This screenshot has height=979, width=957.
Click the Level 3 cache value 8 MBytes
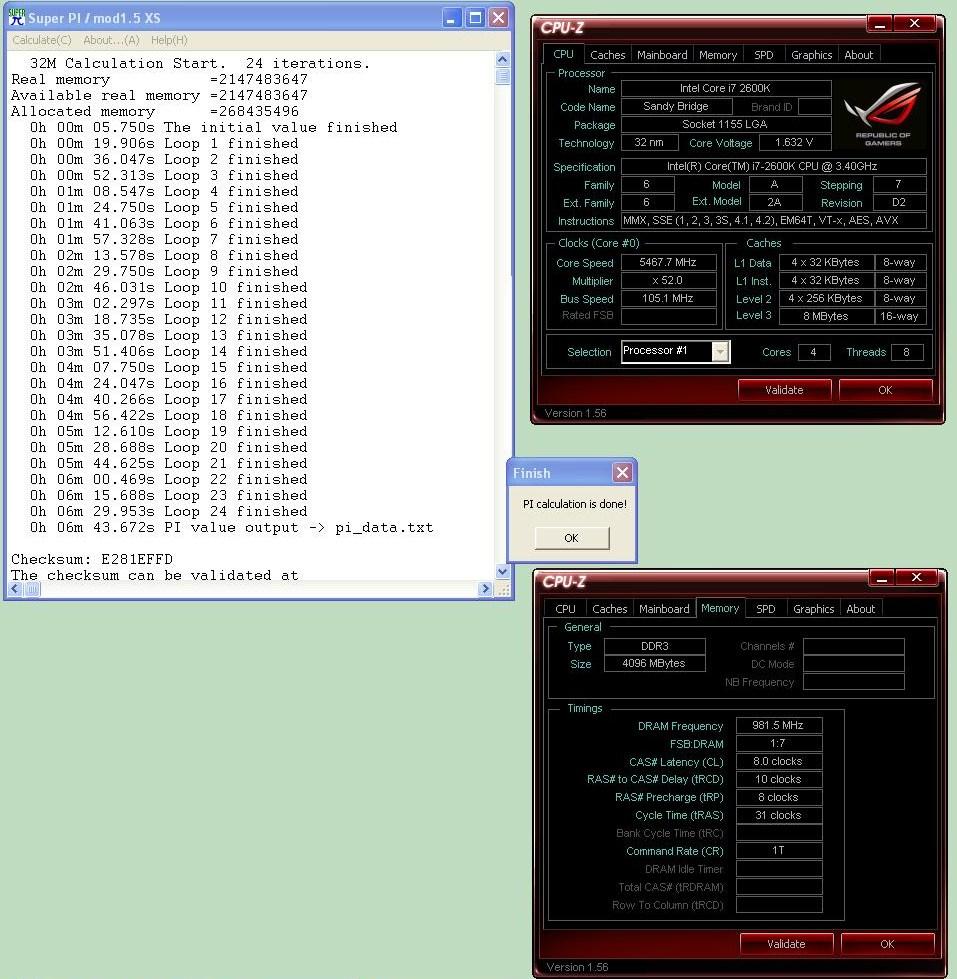point(825,316)
